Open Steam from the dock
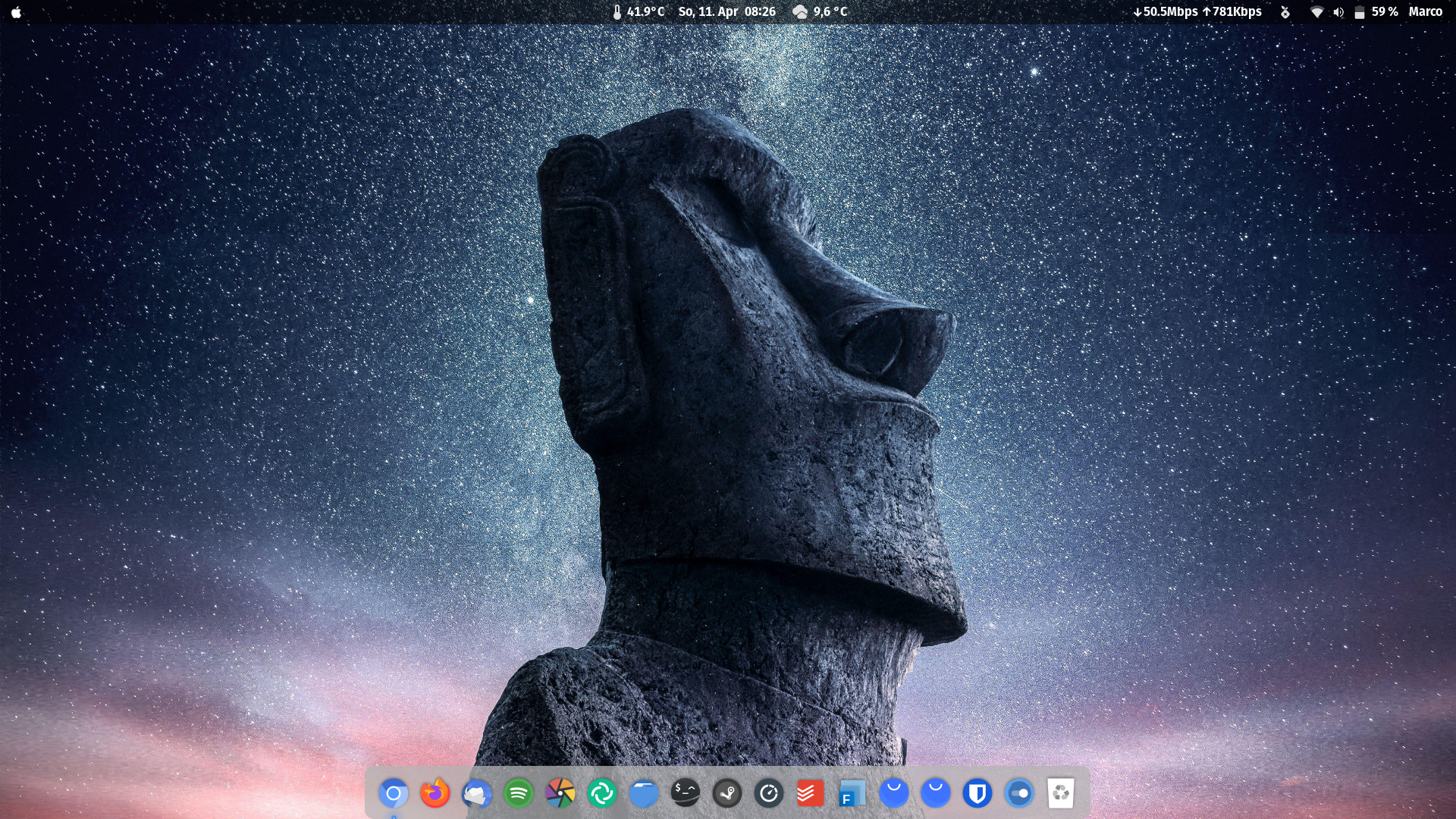 pos(727,793)
